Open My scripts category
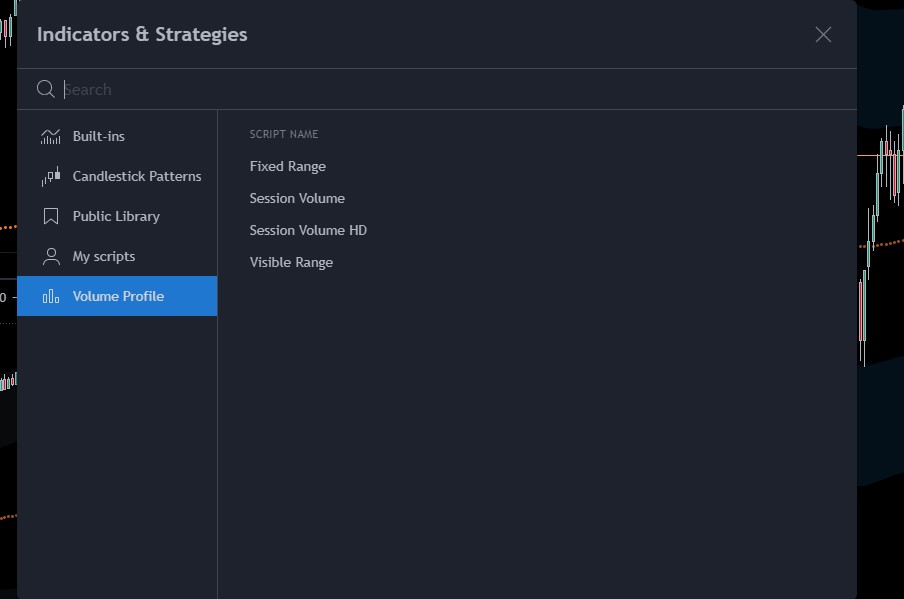The image size is (904, 599). (x=117, y=257)
